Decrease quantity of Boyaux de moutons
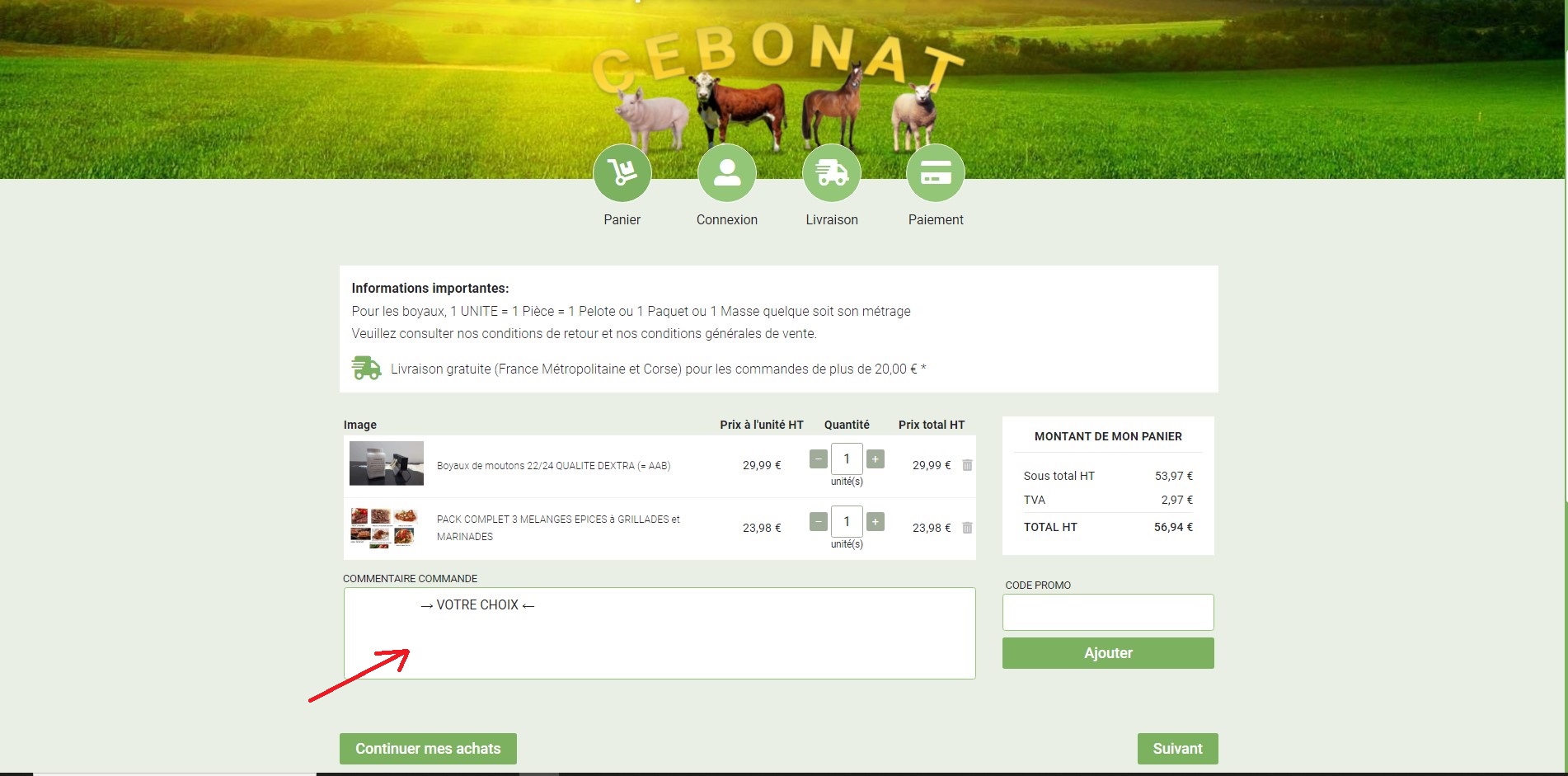 pos(819,459)
